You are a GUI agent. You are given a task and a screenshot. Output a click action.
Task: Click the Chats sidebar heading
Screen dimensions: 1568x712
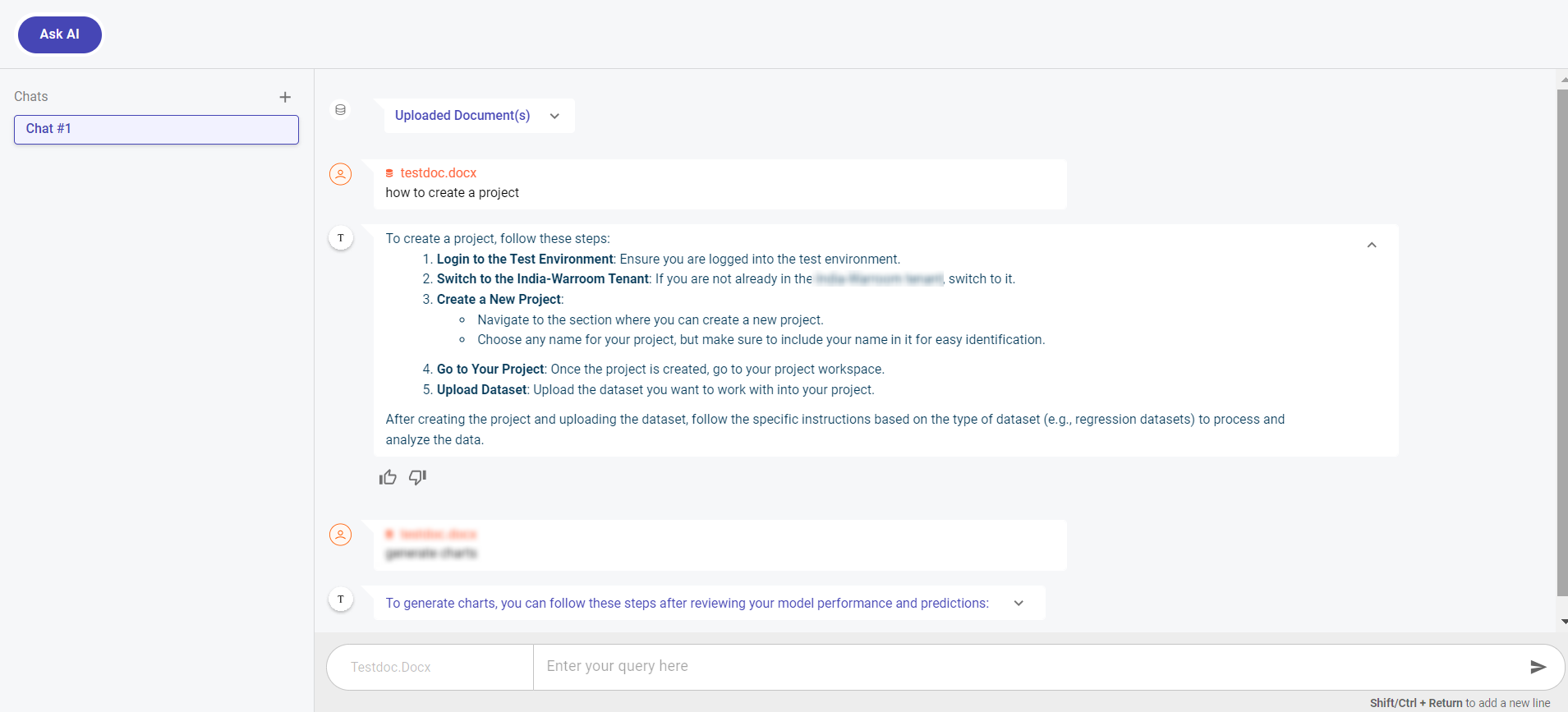point(31,97)
